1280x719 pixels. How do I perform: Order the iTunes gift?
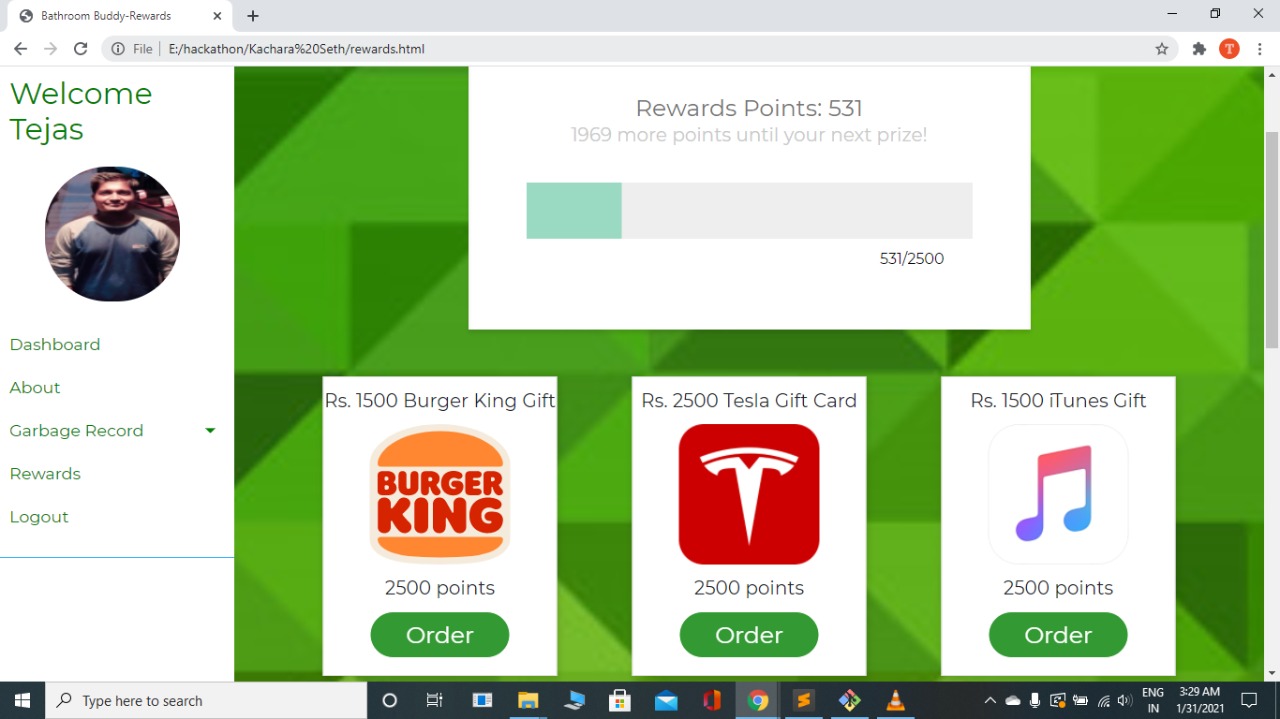pos(1058,635)
